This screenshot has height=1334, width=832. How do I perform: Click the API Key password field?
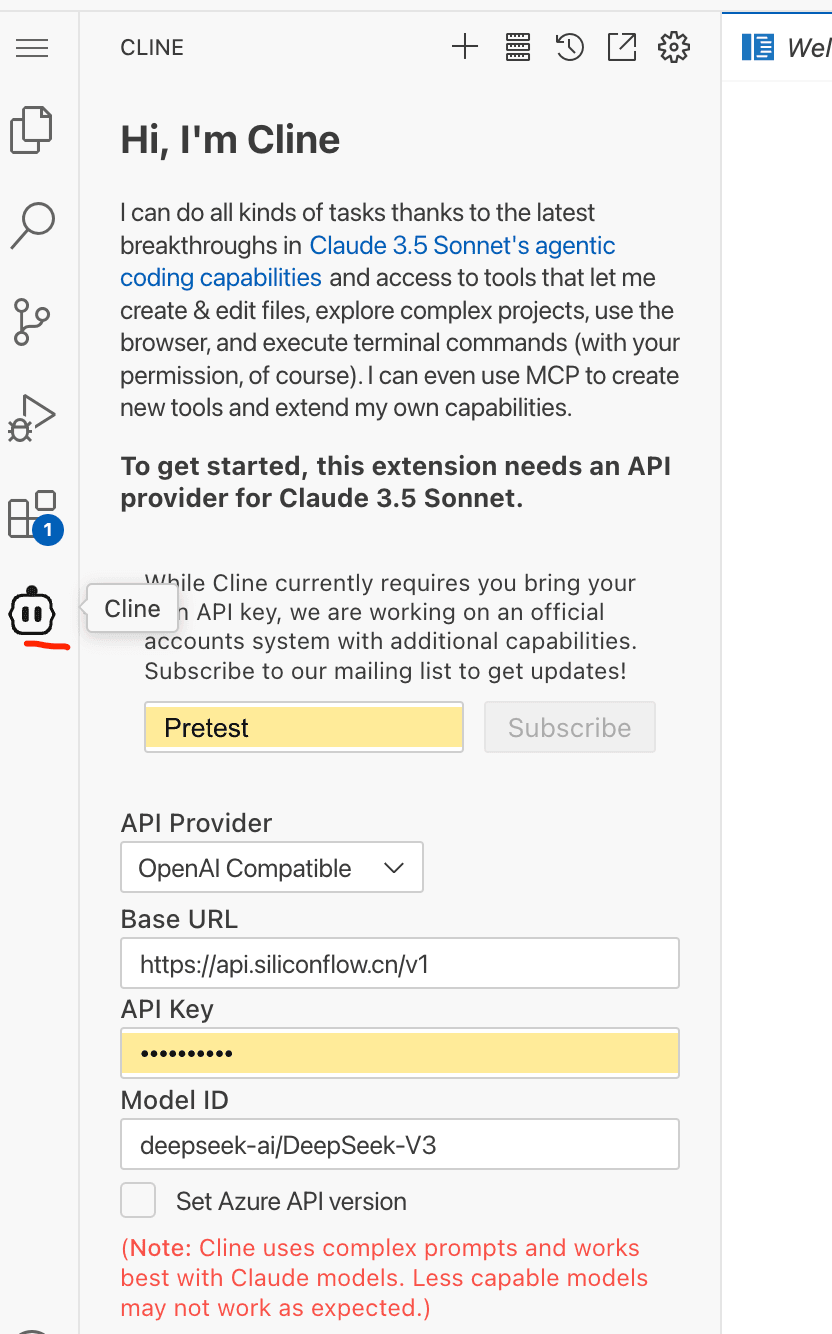[x=400, y=1053]
